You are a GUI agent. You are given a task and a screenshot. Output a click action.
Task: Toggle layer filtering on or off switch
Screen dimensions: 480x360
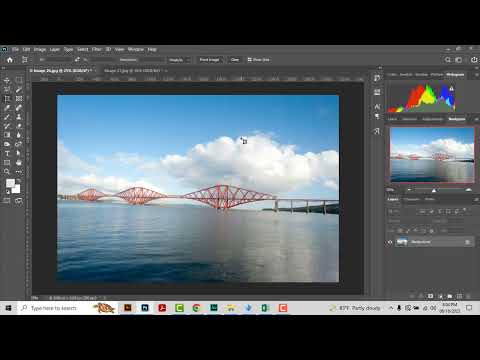[465, 210]
